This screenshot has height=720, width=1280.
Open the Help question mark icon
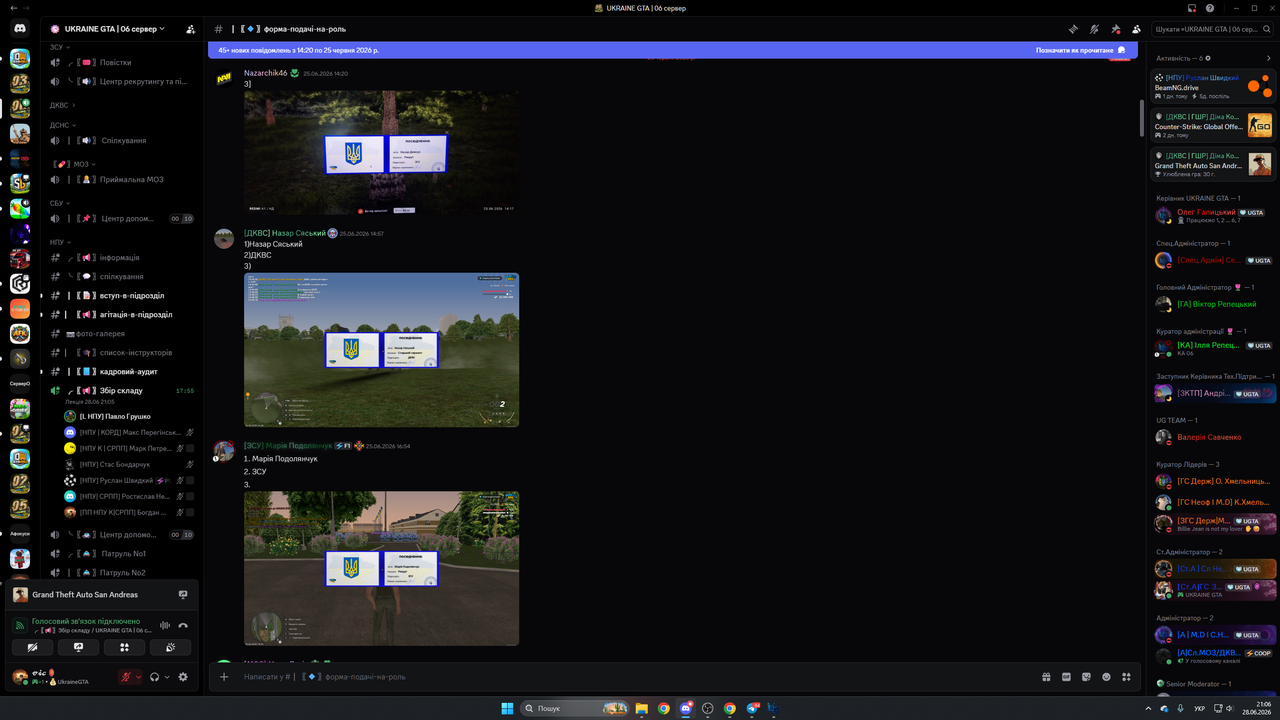pos(1210,7)
